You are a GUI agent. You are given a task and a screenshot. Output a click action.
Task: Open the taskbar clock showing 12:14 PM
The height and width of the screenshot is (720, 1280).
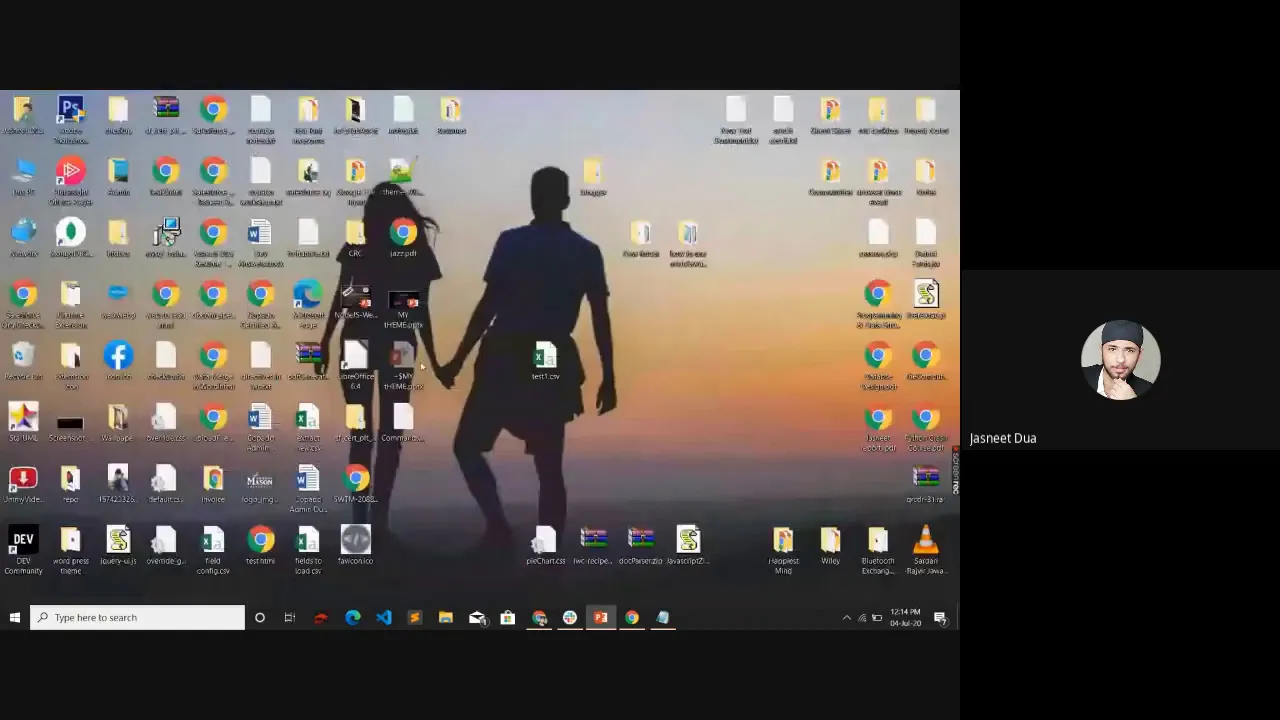tap(905, 618)
